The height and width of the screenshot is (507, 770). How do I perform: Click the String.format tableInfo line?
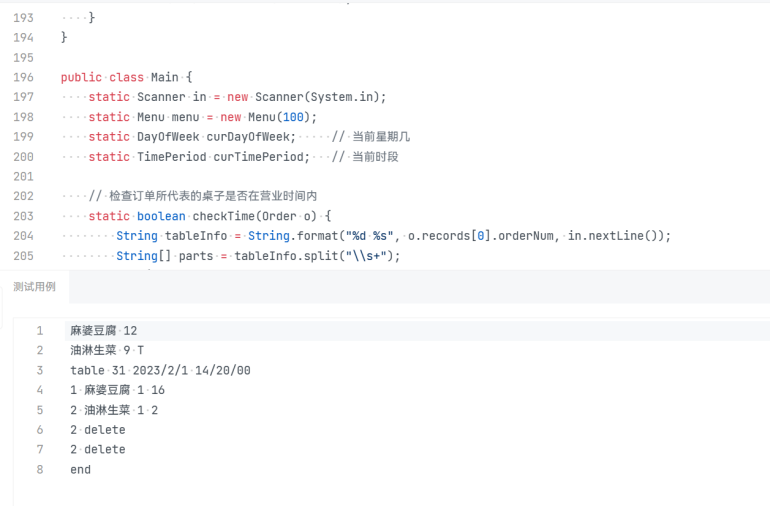[392, 236]
